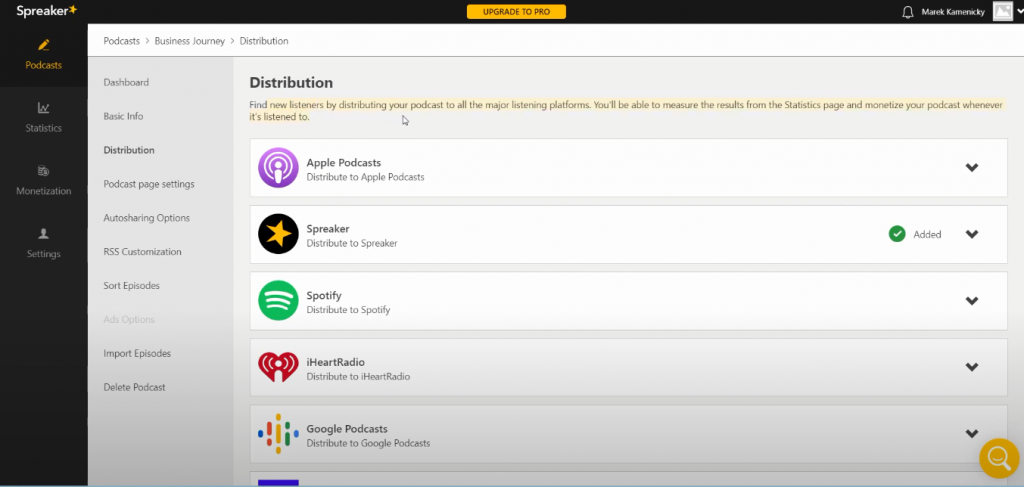Open the notifications bell icon

click(x=907, y=12)
